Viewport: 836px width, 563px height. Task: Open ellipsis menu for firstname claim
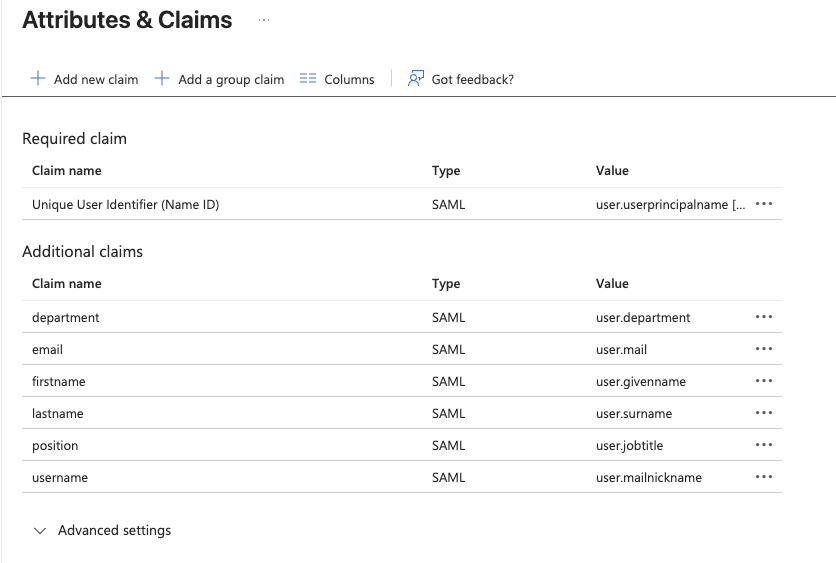point(764,381)
